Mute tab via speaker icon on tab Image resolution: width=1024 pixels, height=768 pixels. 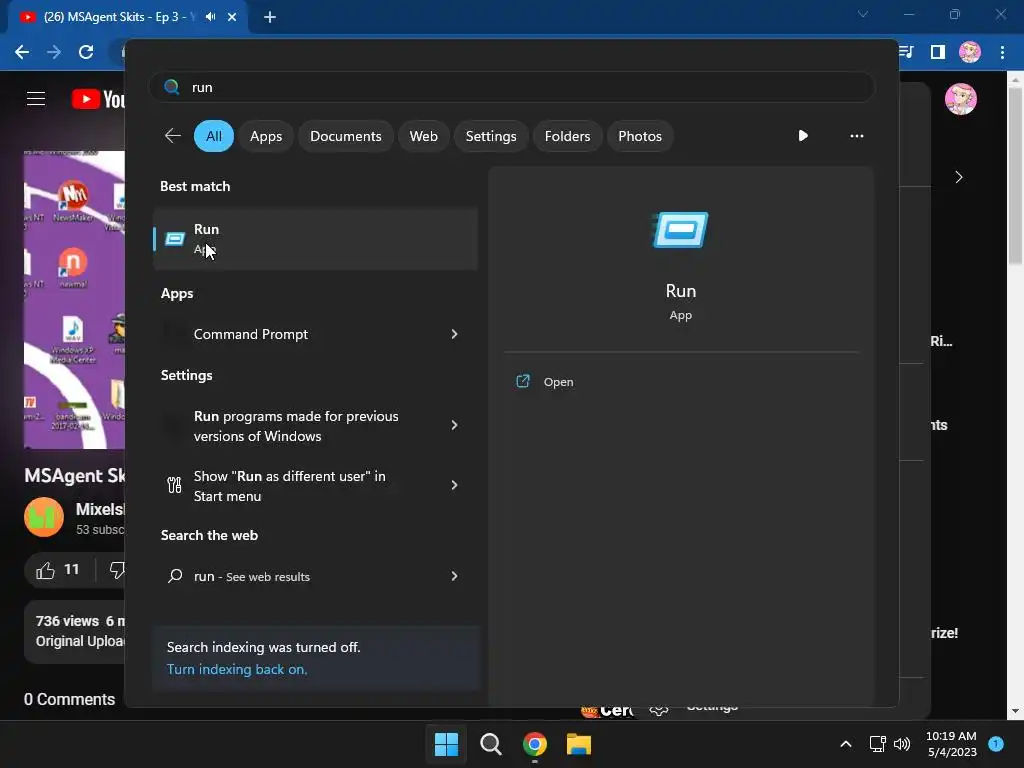click(x=210, y=17)
